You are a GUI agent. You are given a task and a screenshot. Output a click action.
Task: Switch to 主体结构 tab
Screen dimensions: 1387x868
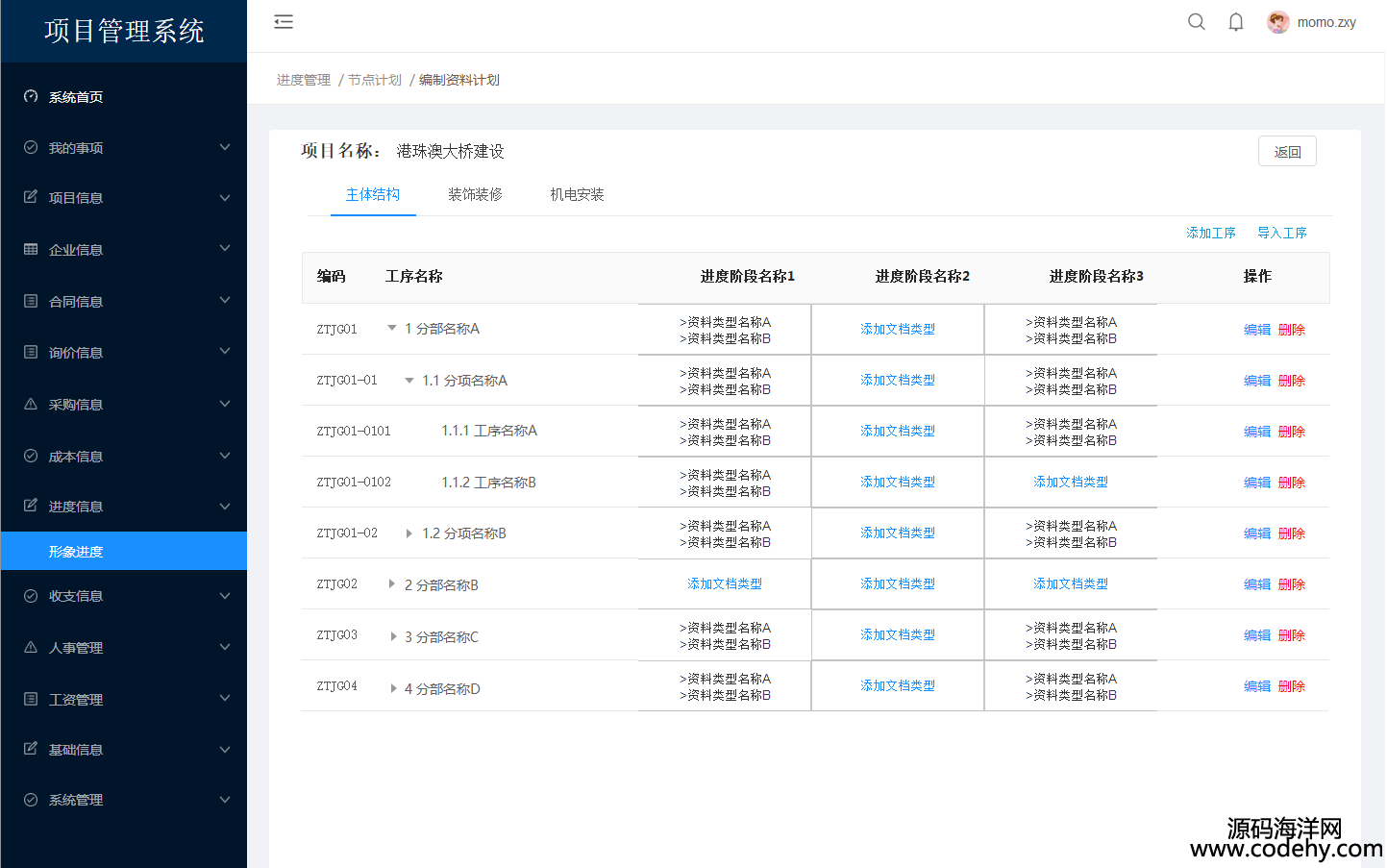[x=373, y=194]
